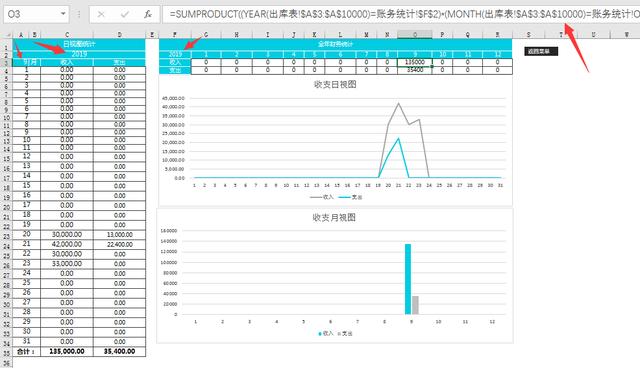
Task: Click month 12 header in annual table
Action: (497, 54)
